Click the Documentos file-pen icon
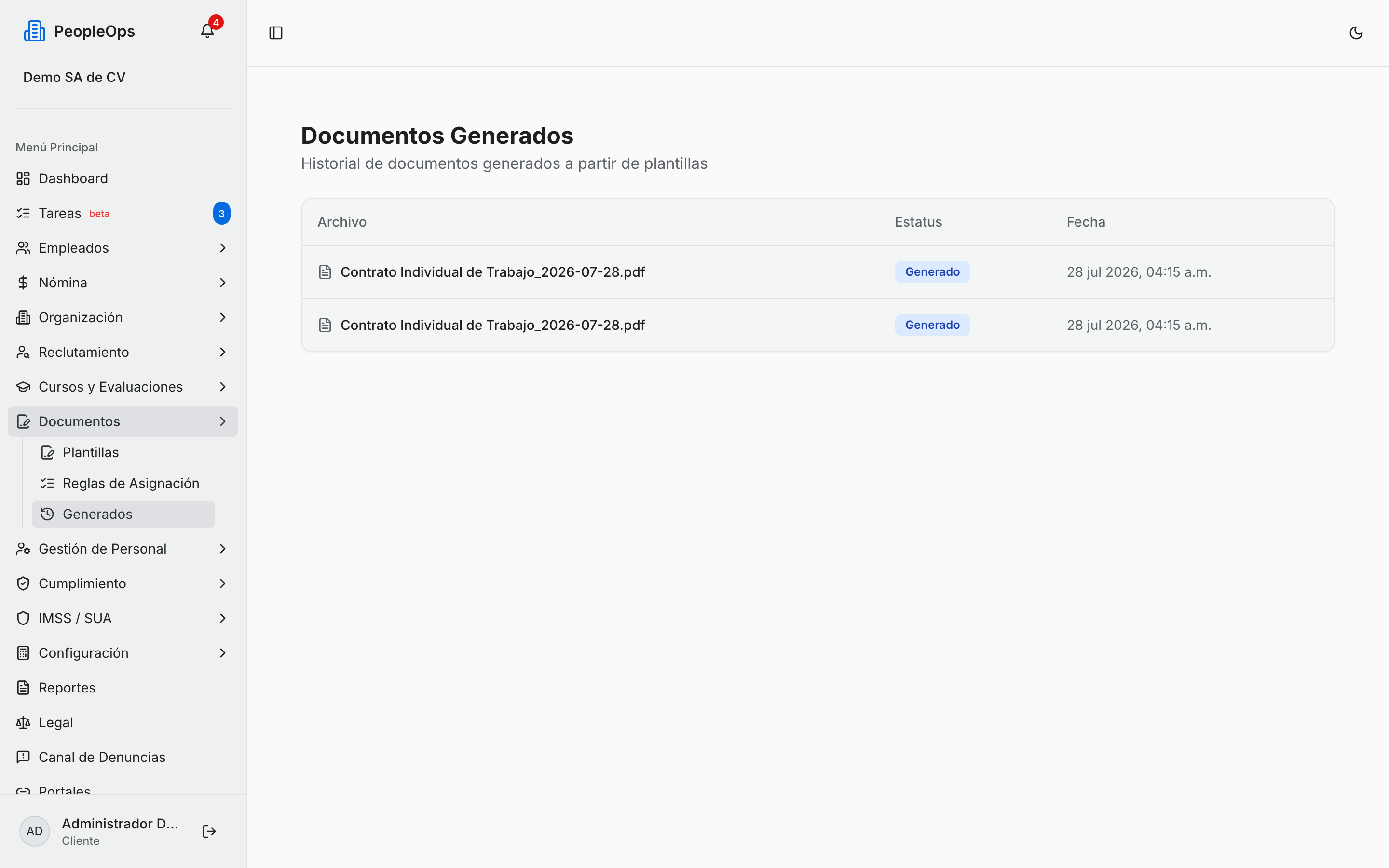Viewport: 1389px width, 868px height. [x=23, y=421]
